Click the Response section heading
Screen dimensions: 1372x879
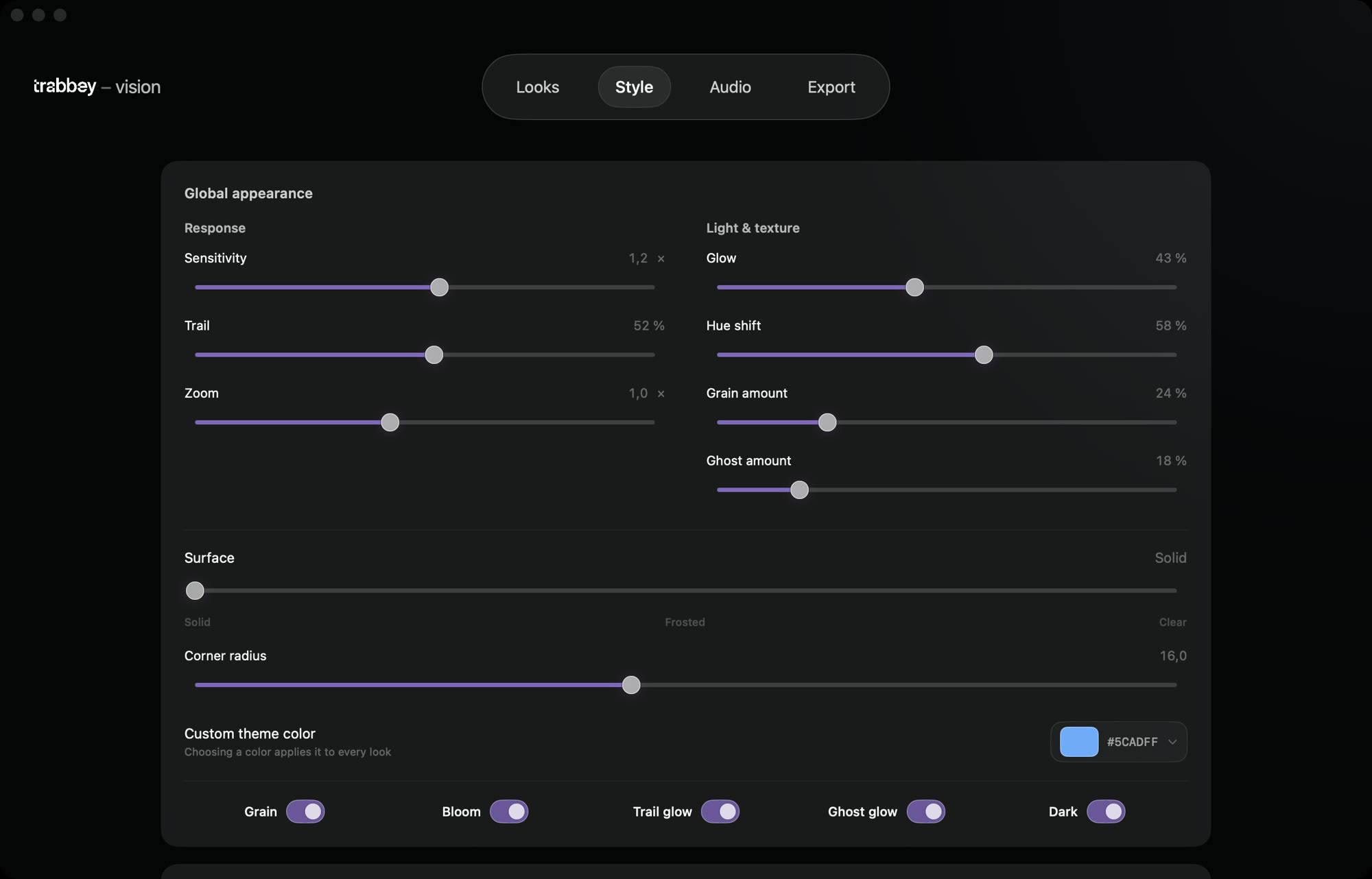coord(215,228)
